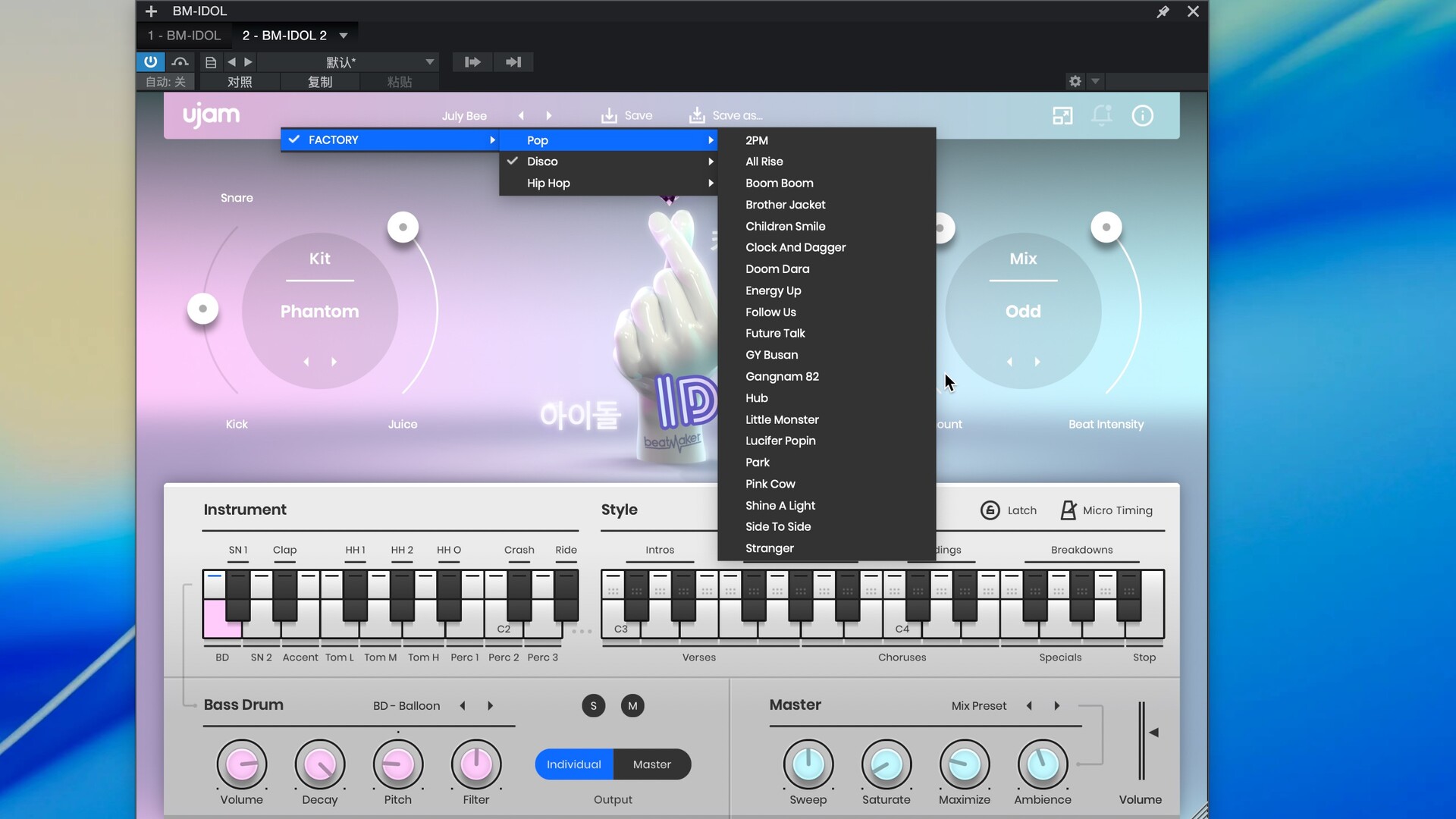Choose the Stranger preset
The width and height of the screenshot is (1456, 819).
(827, 548)
